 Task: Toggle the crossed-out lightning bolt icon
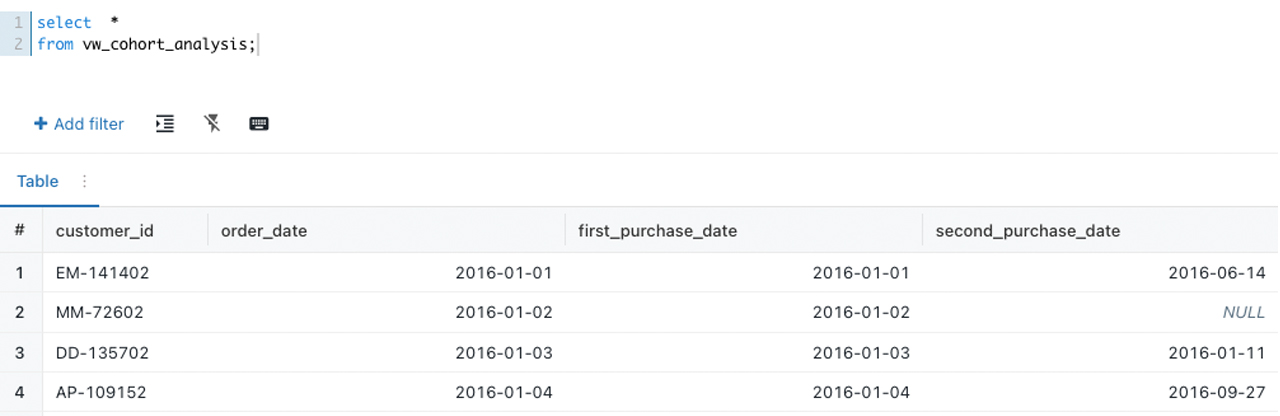[212, 124]
